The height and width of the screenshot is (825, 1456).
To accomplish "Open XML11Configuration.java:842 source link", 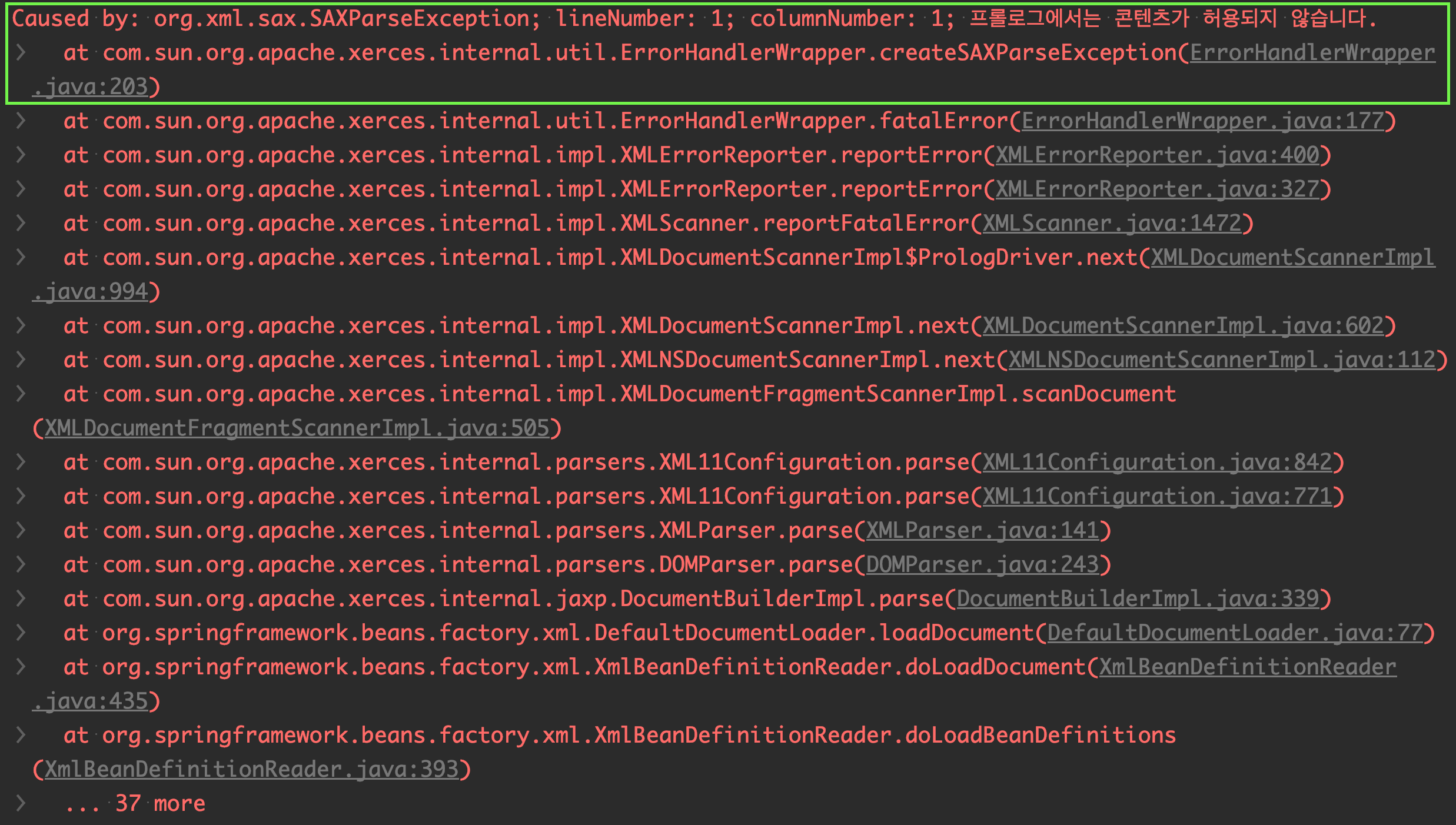I will pos(1157,463).
